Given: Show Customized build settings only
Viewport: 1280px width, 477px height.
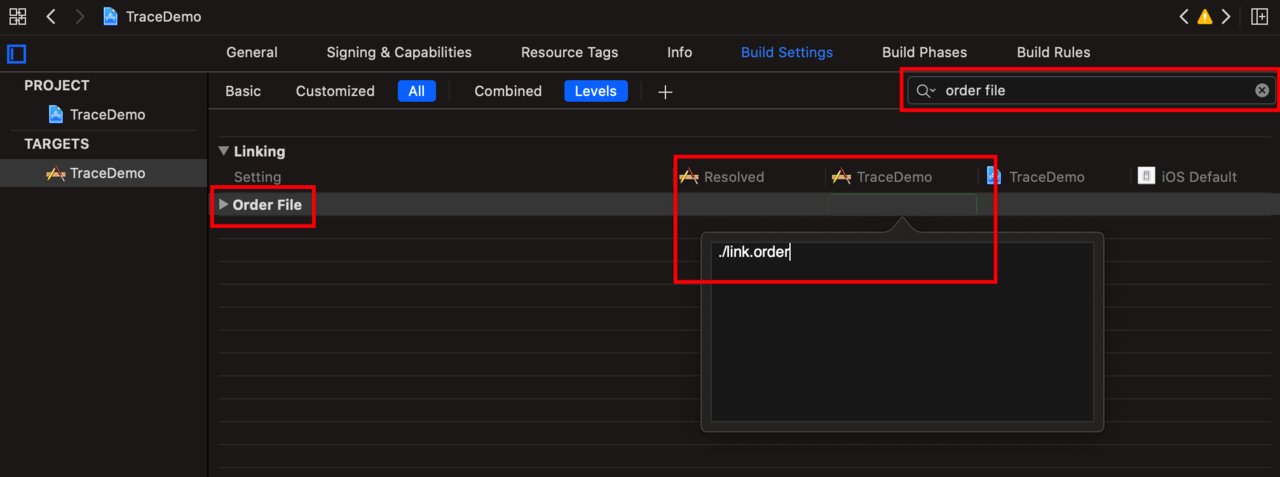Looking at the screenshot, I should point(335,91).
